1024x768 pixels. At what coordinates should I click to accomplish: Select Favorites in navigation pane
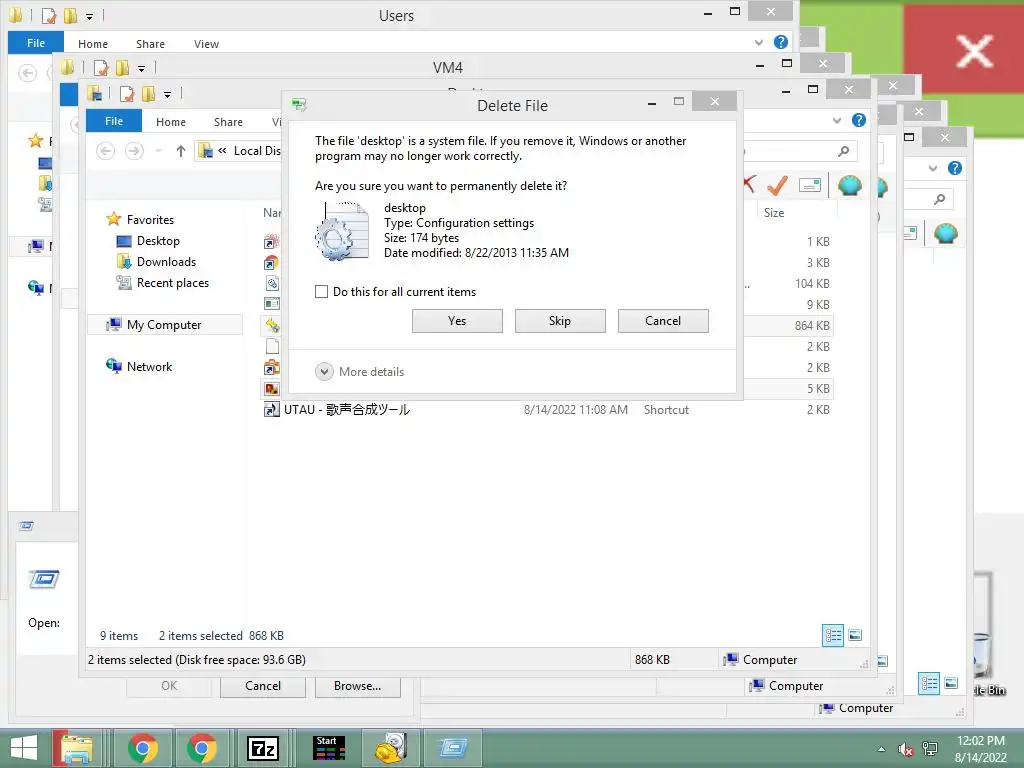coord(150,220)
